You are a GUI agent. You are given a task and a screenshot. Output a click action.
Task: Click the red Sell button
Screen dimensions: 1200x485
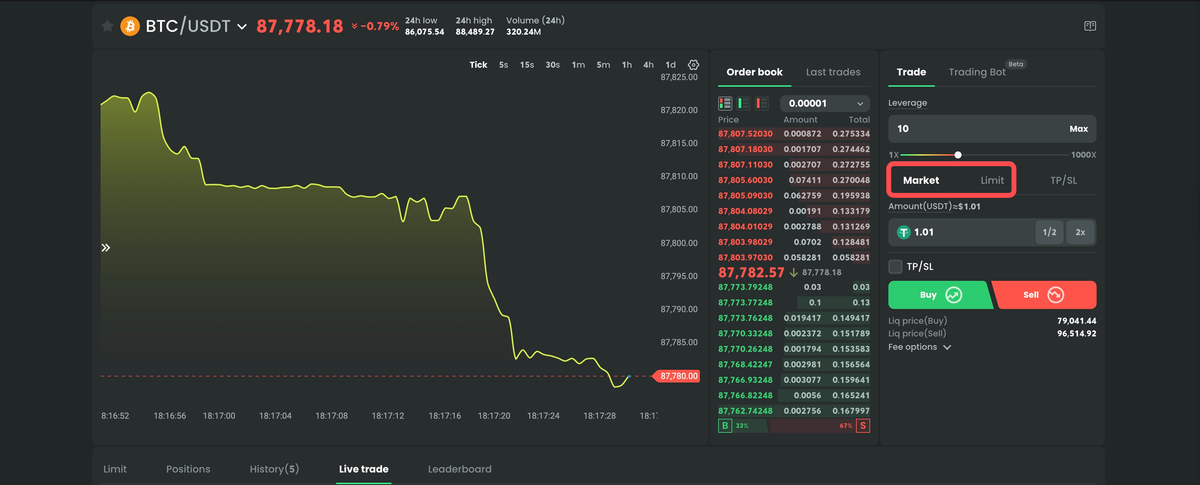click(x=1045, y=295)
